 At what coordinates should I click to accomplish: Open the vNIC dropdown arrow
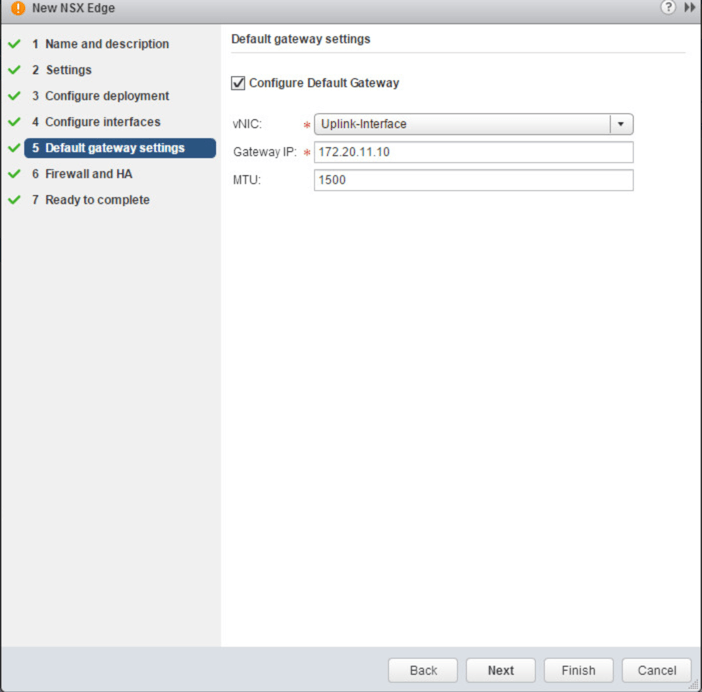[x=621, y=124]
